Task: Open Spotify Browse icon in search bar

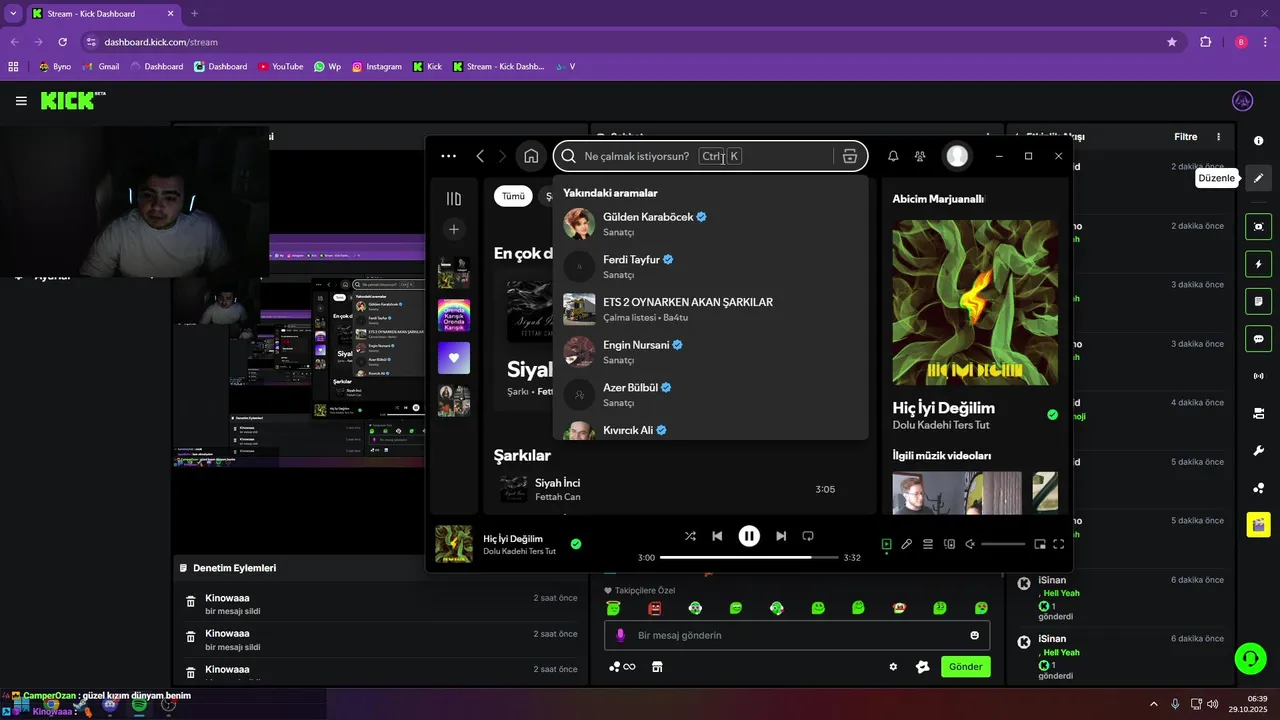Action: (x=850, y=156)
